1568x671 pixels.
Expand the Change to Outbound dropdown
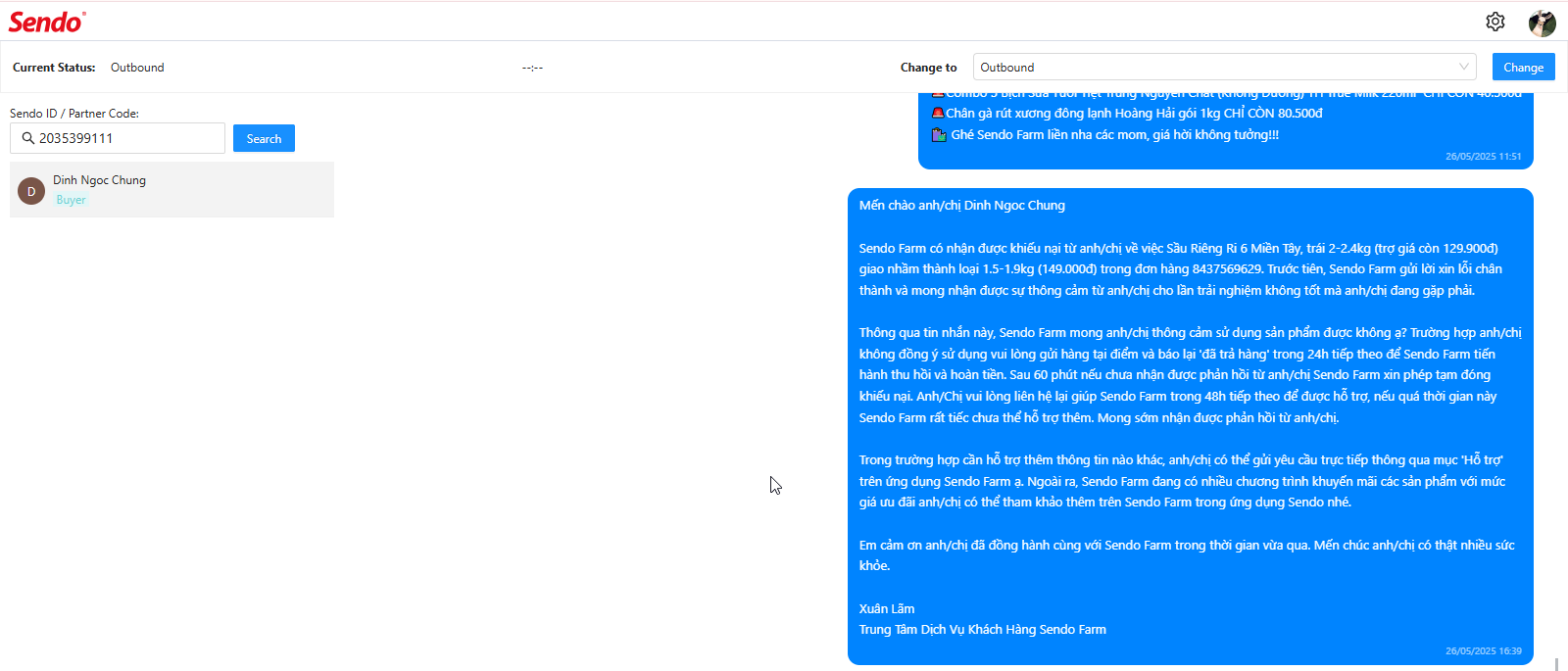[1224, 67]
